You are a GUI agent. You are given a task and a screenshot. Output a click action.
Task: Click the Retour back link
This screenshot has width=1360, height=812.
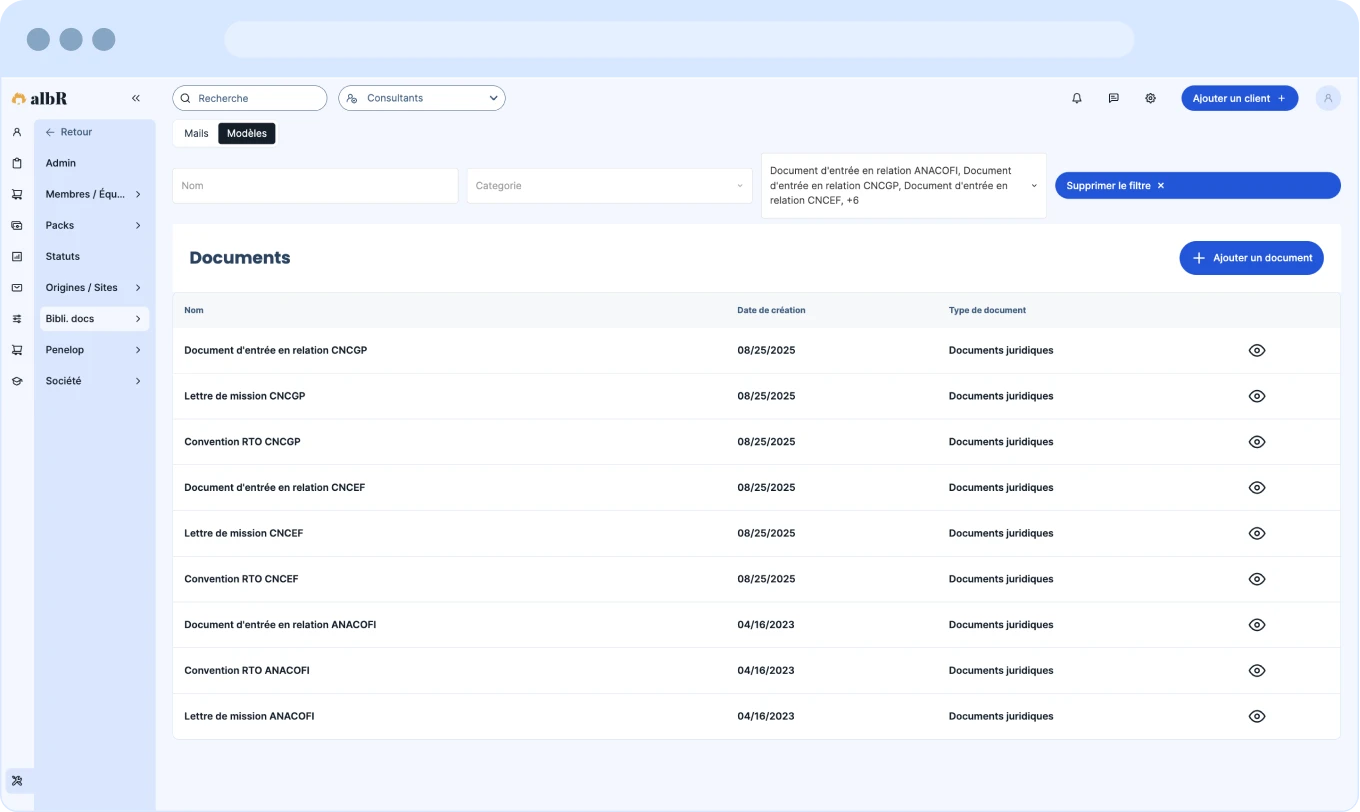(x=69, y=132)
